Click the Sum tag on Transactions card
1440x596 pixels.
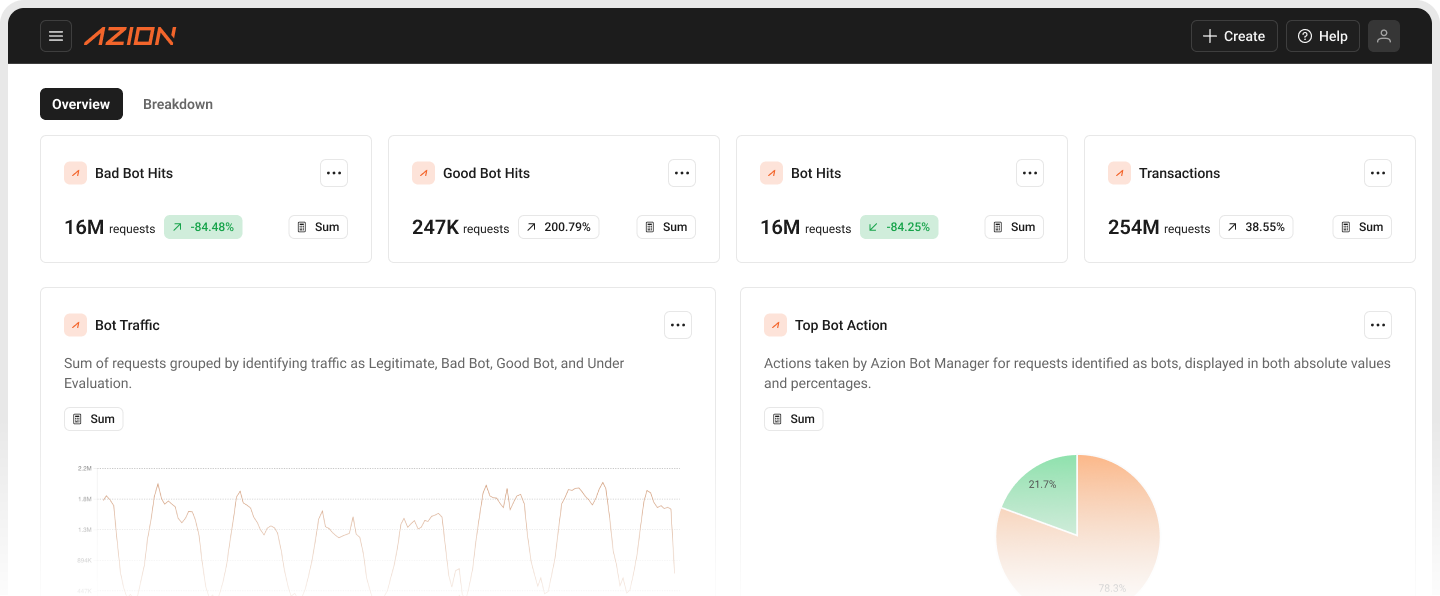pyautogui.click(x=1362, y=227)
